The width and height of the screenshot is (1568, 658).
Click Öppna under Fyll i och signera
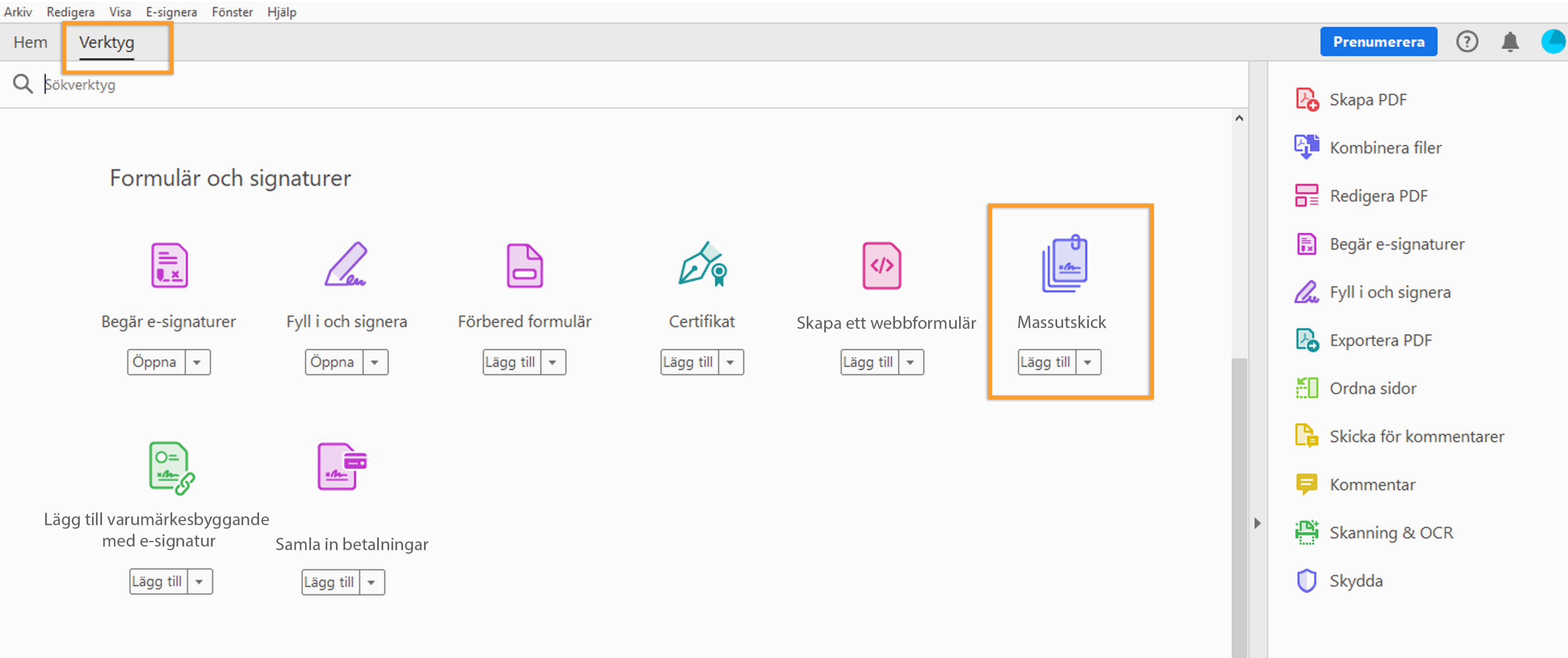(x=333, y=362)
